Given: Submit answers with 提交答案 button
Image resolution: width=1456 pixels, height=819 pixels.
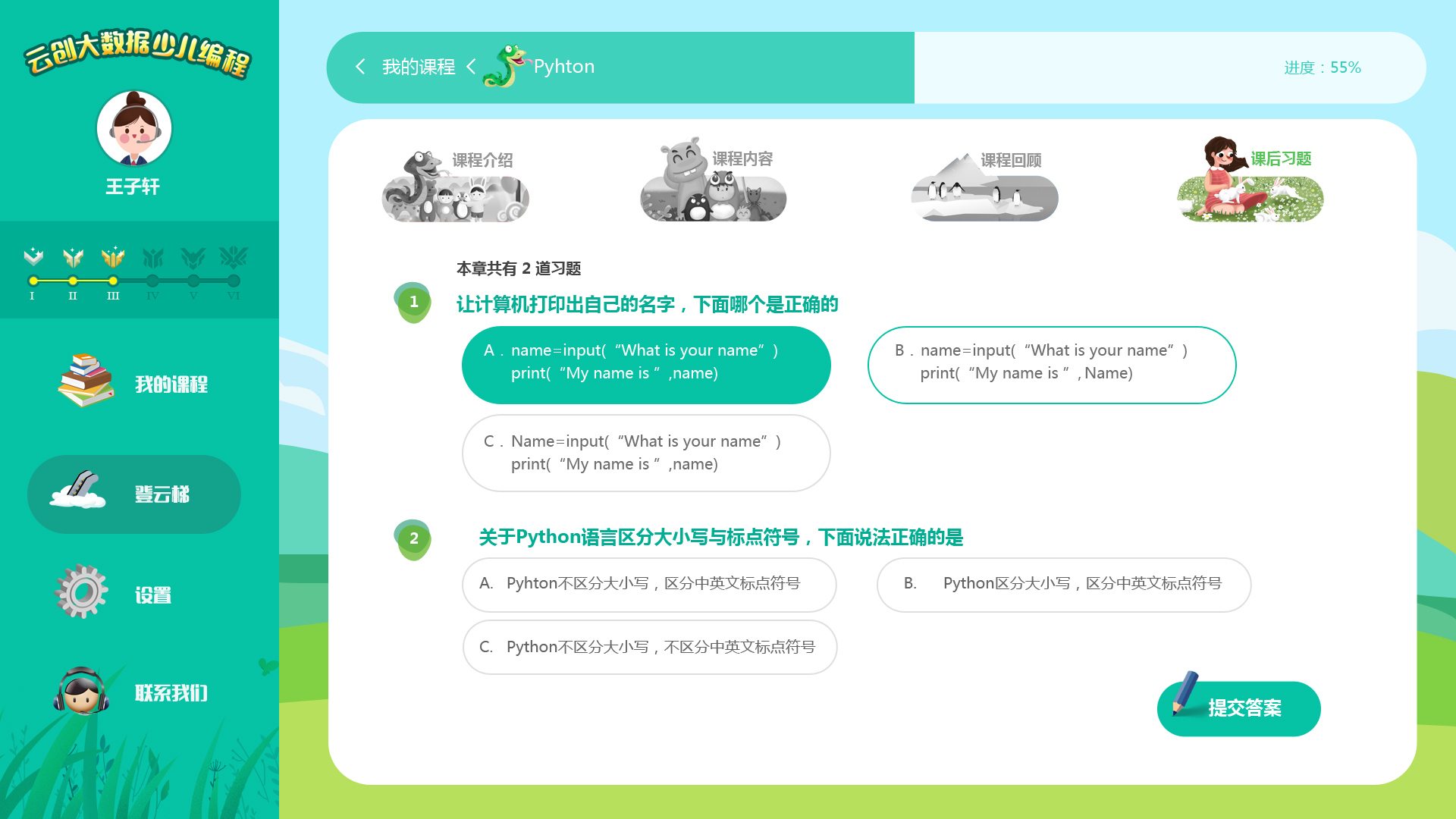Looking at the screenshot, I should [1239, 708].
